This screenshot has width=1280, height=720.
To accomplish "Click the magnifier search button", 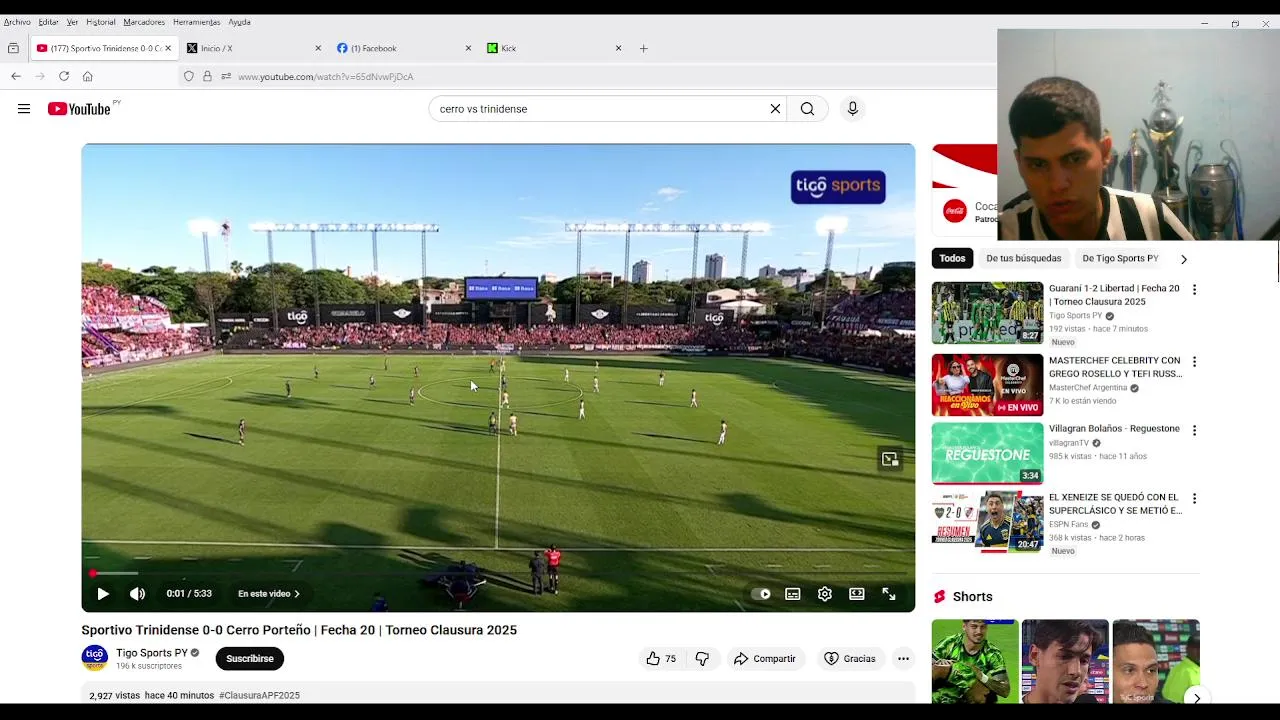I will coord(807,109).
